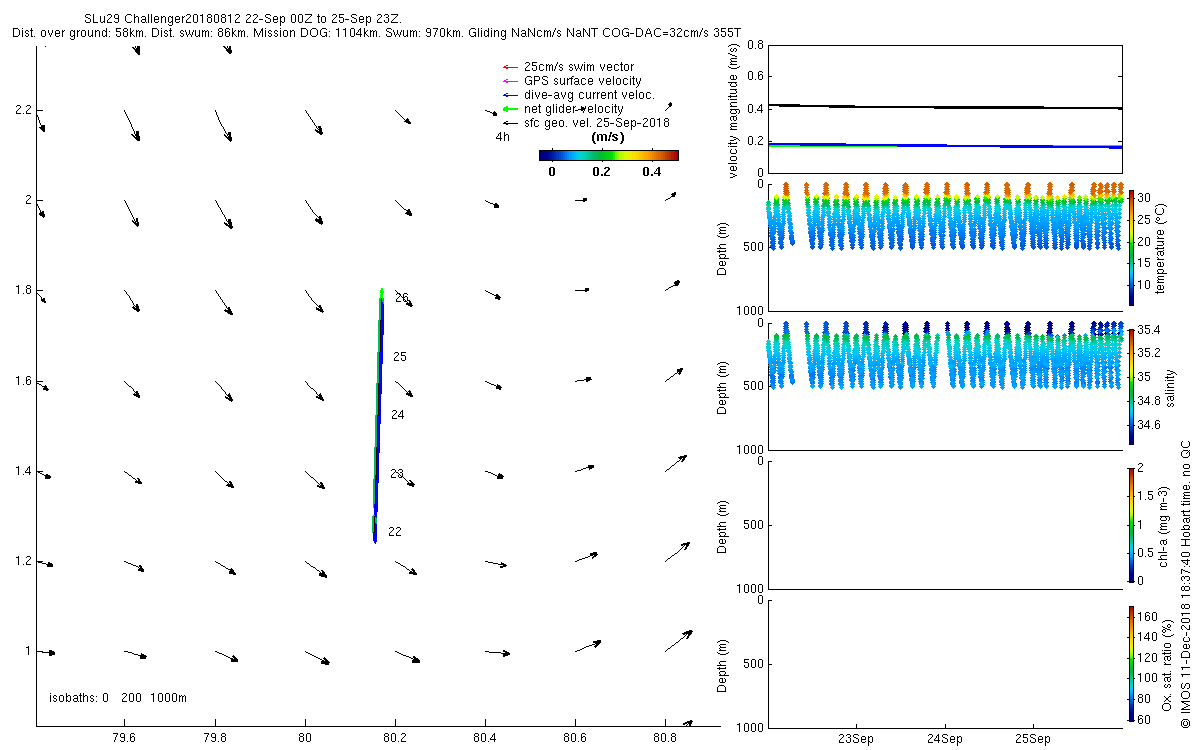Image resolution: width=1200 pixels, height=750 pixels.
Task: Click the day marker labeled 24 on track
Action: click(x=397, y=415)
